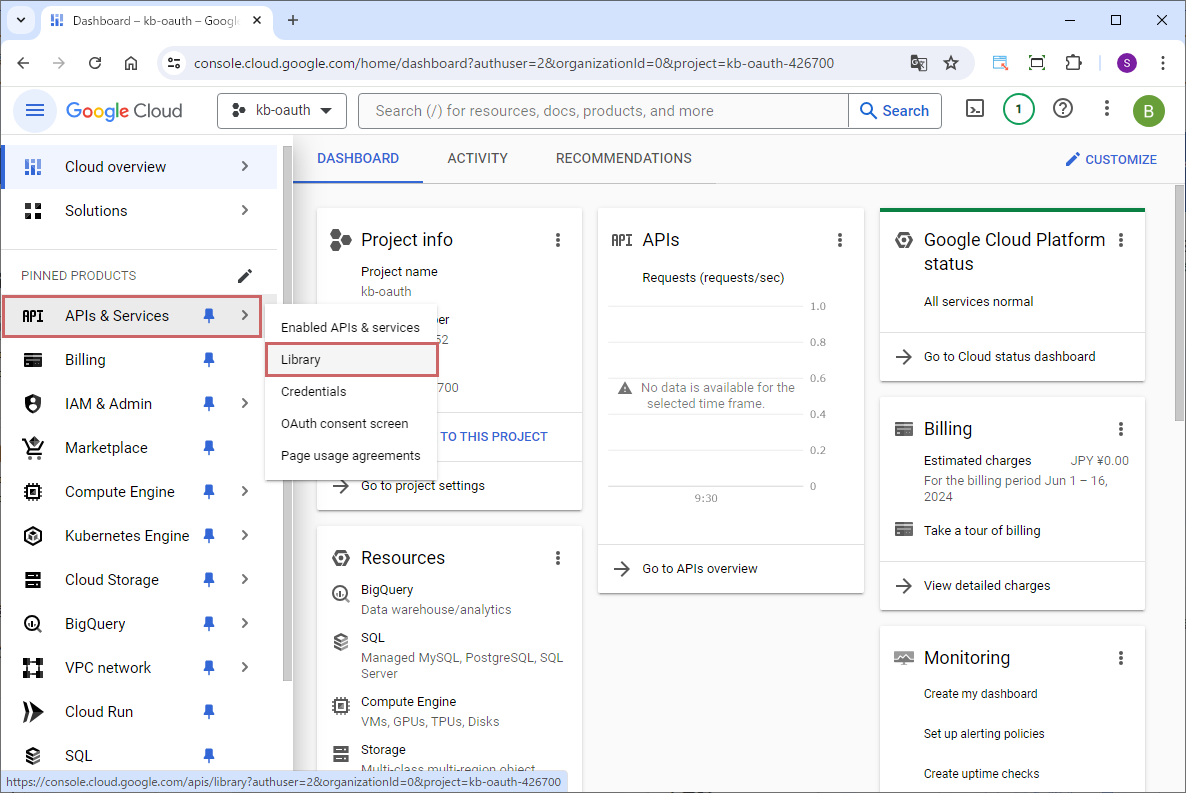Unpin Marketplace using its pin icon
The height and width of the screenshot is (793, 1186).
click(209, 448)
